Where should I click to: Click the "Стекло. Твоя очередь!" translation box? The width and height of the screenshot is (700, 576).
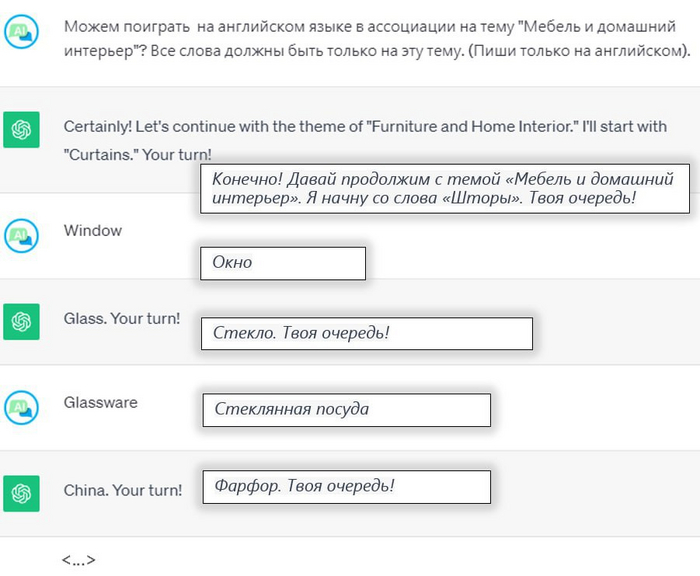[x=366, y=333]
